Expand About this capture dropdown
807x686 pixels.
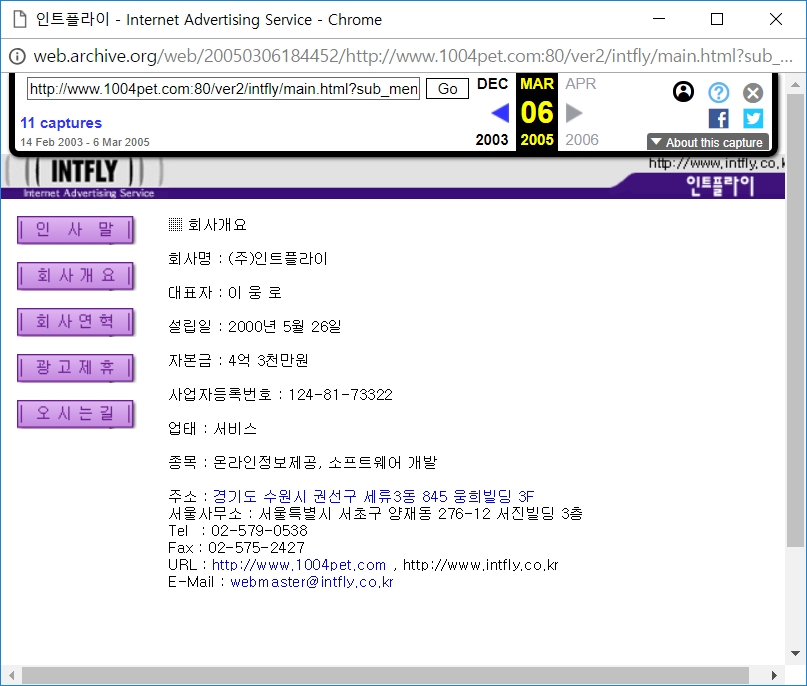pos(708,142)
